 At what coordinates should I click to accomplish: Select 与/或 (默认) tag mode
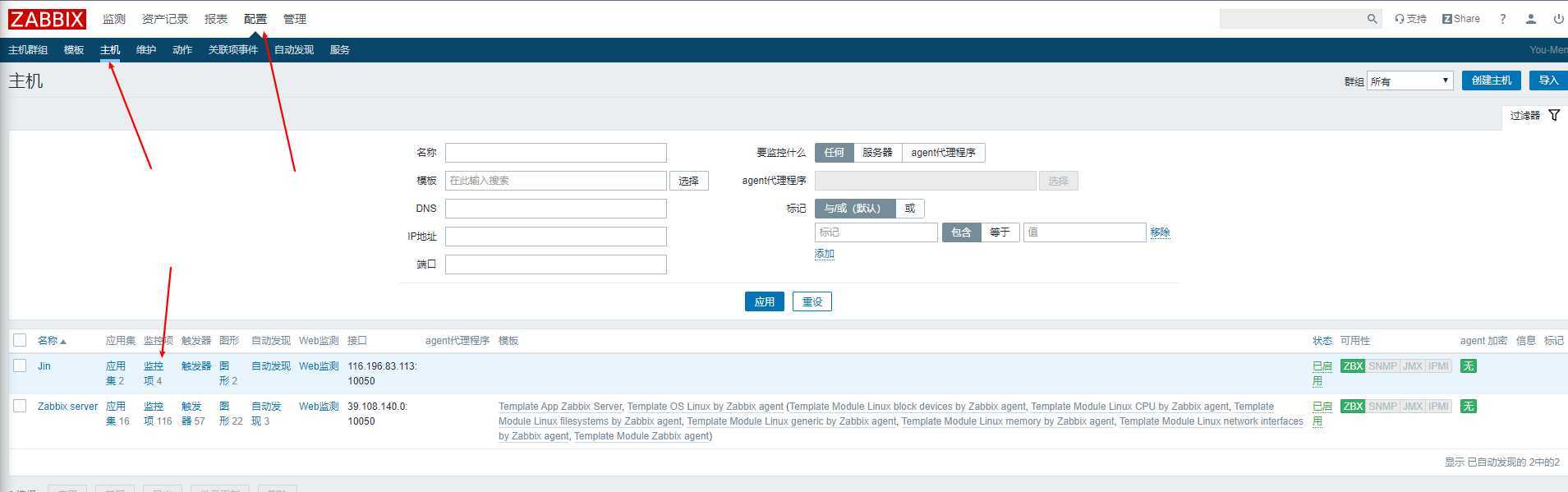[x=854, y=209]
